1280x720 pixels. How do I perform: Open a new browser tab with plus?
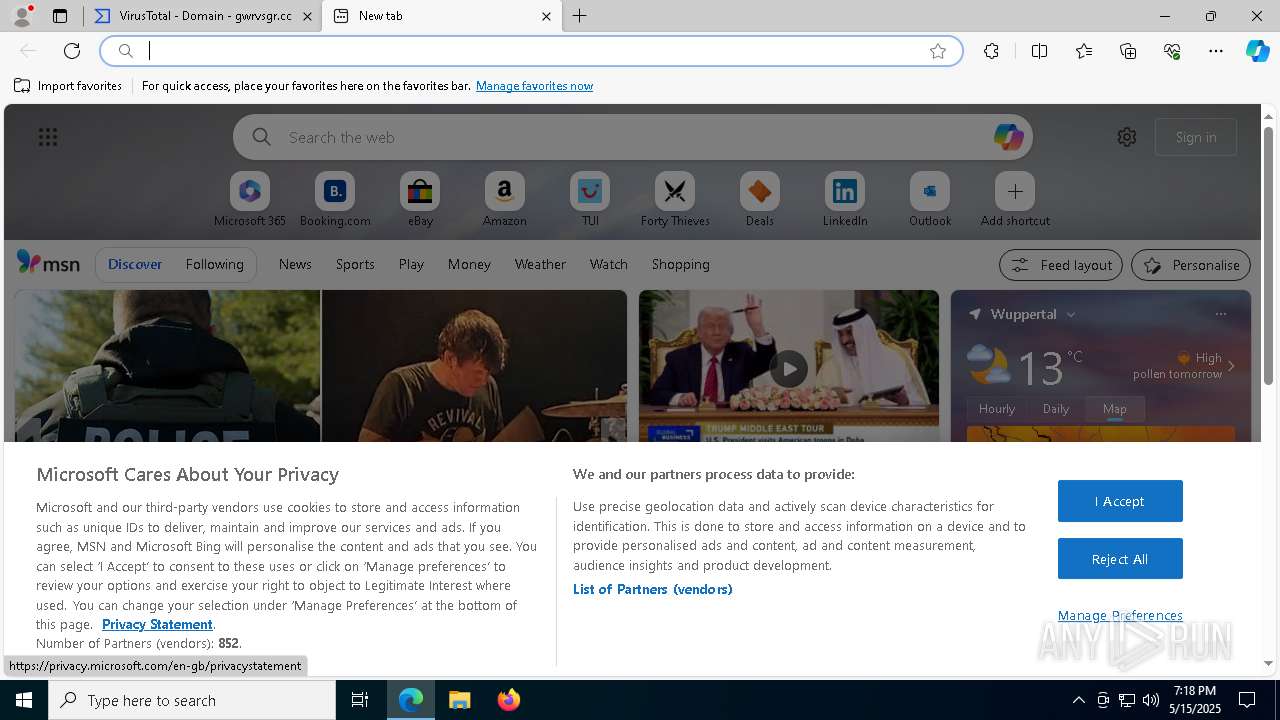tap(580, 16)
